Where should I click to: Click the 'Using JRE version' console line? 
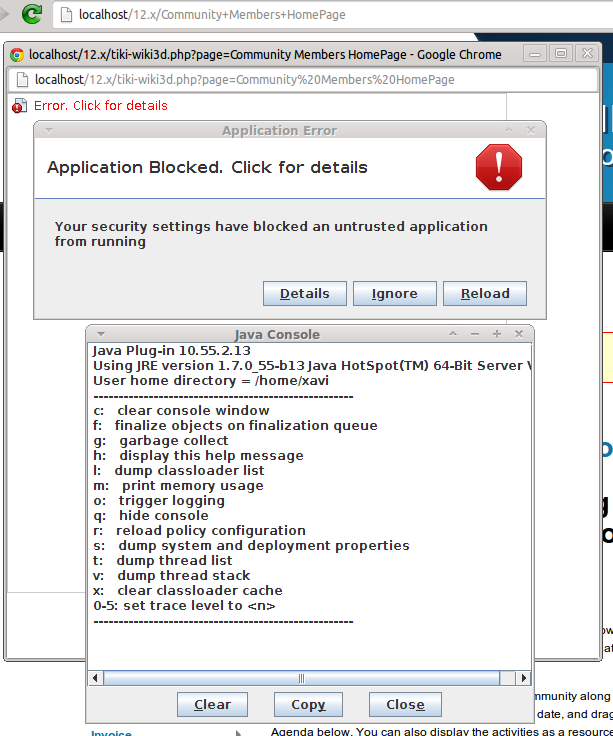[x=312, y=366]
